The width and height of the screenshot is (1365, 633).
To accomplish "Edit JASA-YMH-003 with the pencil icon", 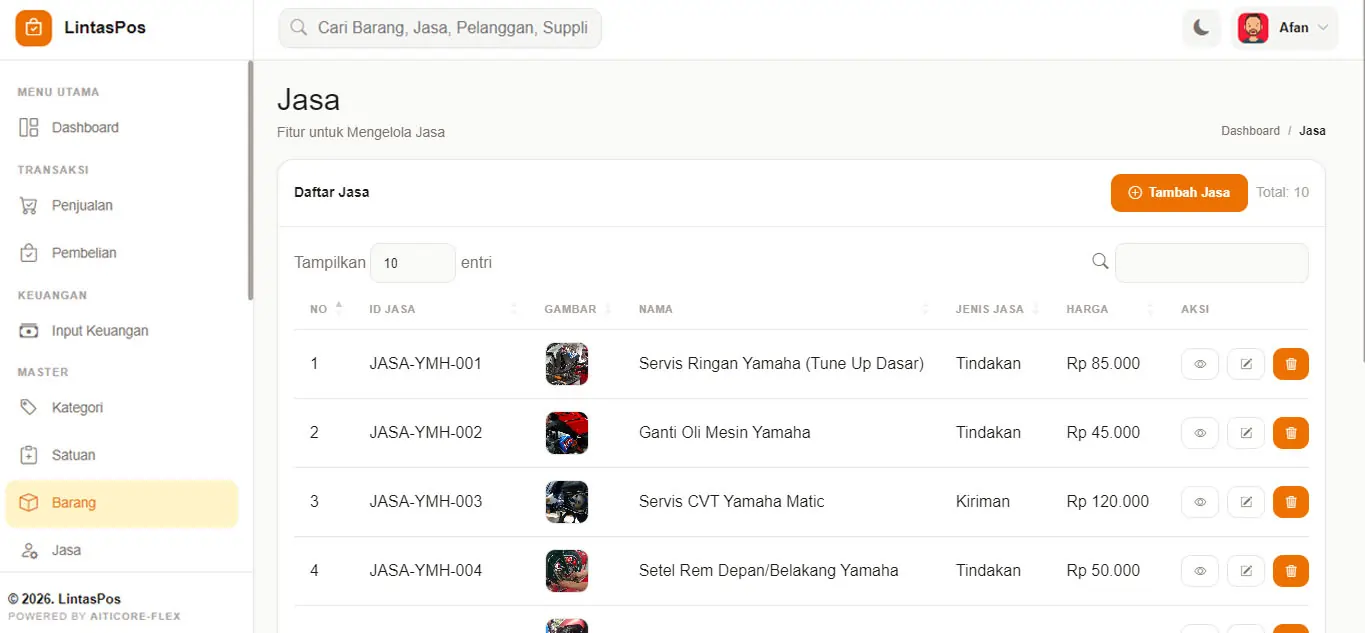I will tap(1245, 502).
